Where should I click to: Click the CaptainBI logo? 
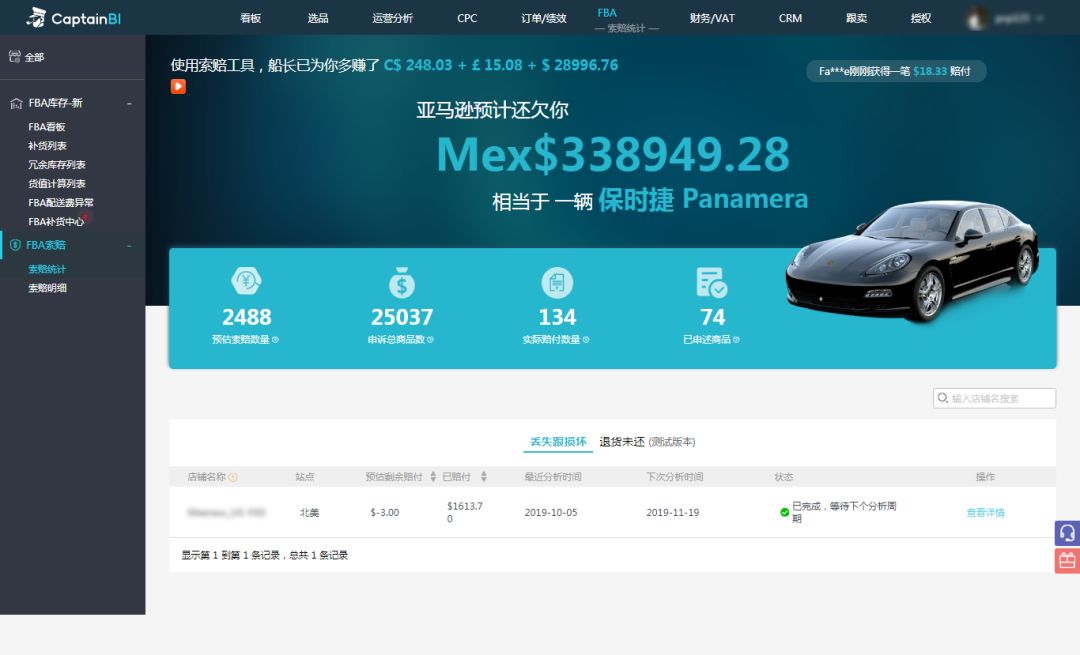pyautogui.click(x=73, y=18)
